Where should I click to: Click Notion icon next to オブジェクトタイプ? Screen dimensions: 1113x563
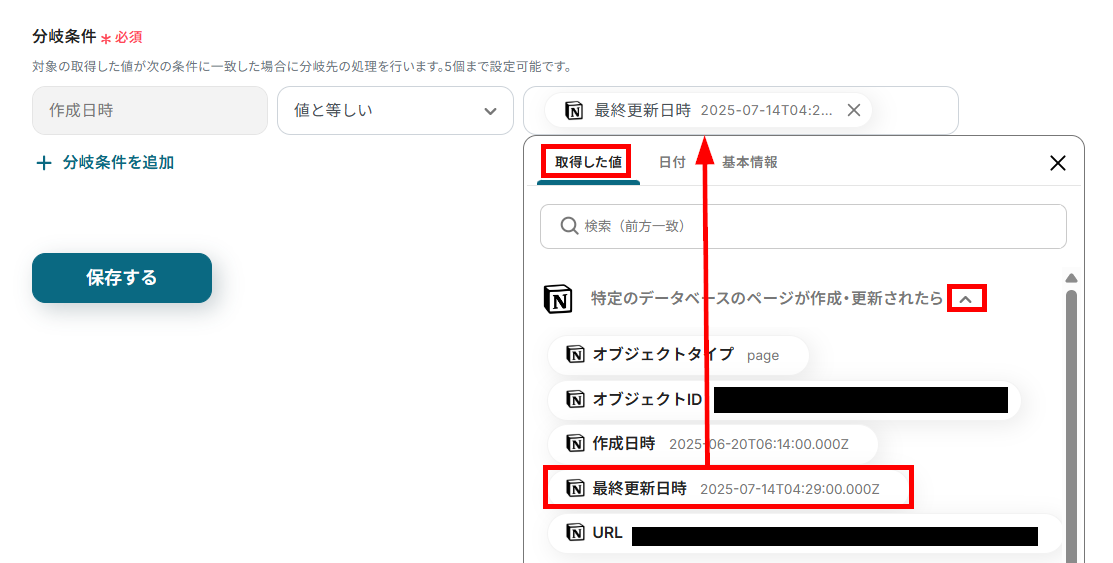coord(575,354)
